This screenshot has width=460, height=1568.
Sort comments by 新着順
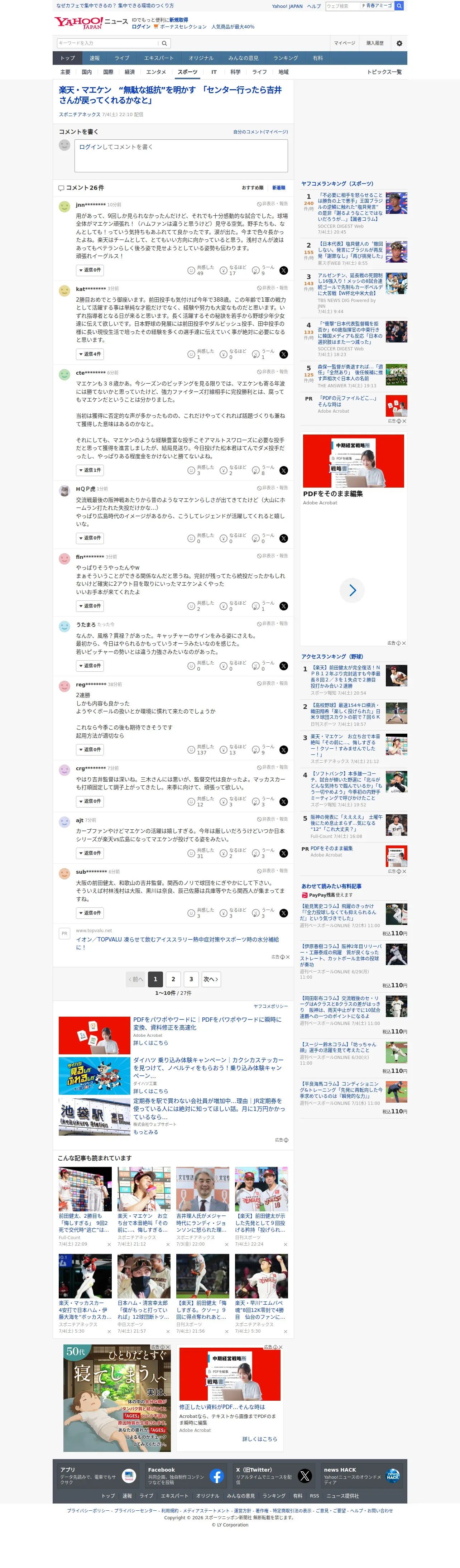[279, 188]
